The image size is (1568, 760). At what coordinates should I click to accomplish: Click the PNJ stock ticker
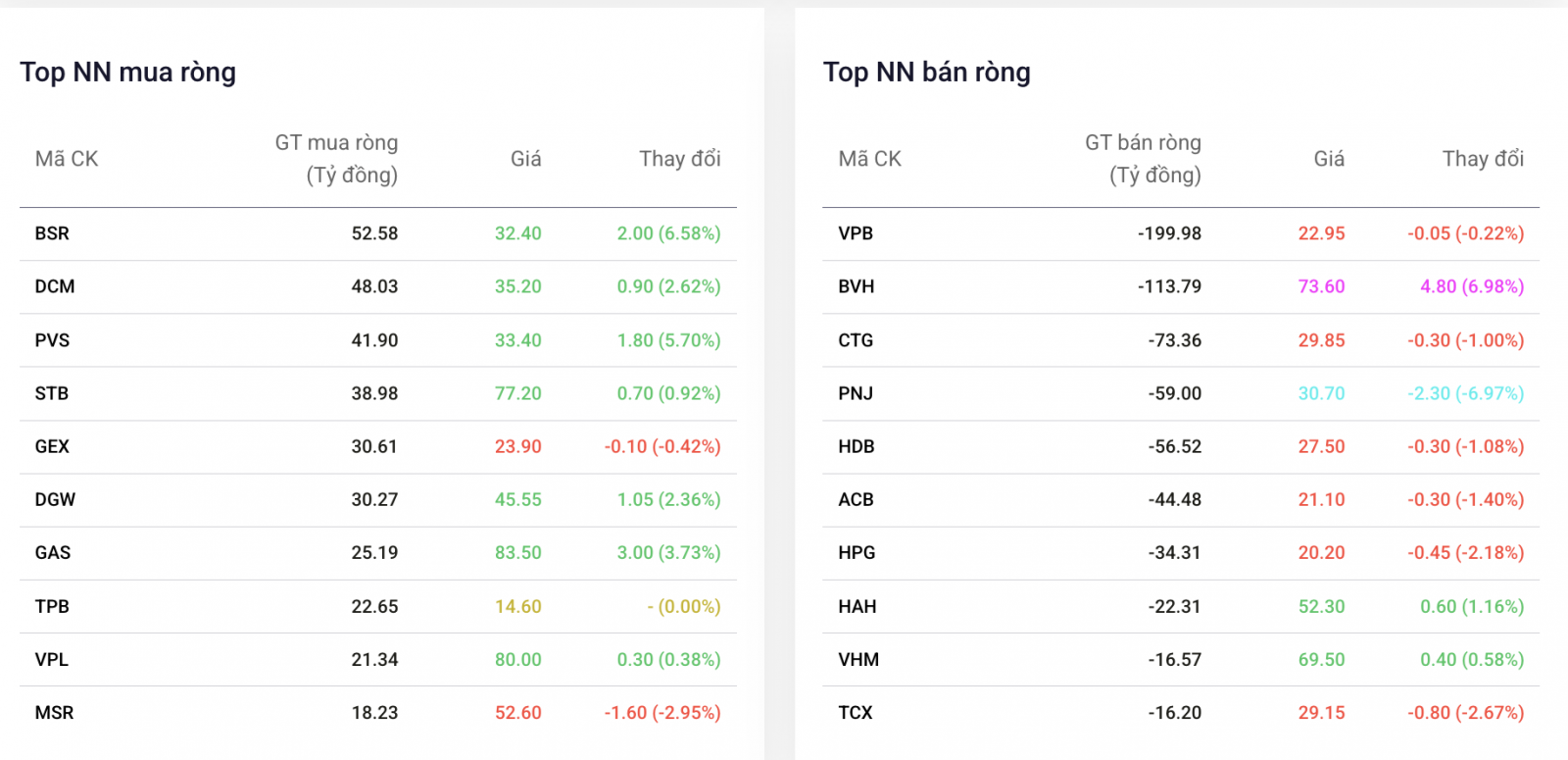tap(856, 393)
